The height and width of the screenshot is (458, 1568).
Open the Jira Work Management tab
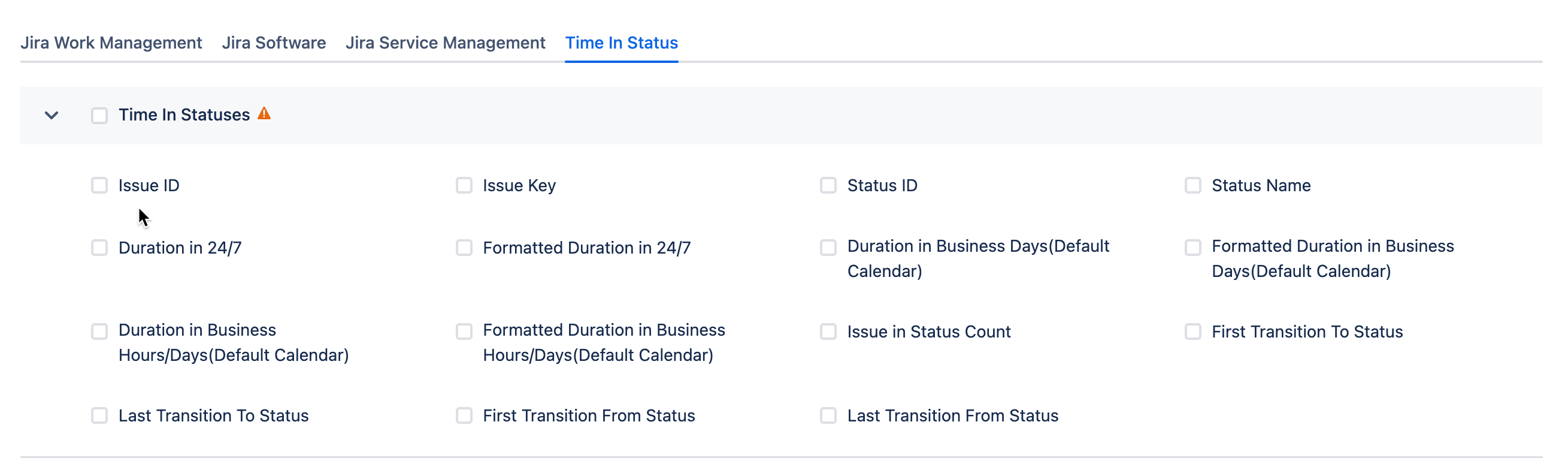point(111,43)
